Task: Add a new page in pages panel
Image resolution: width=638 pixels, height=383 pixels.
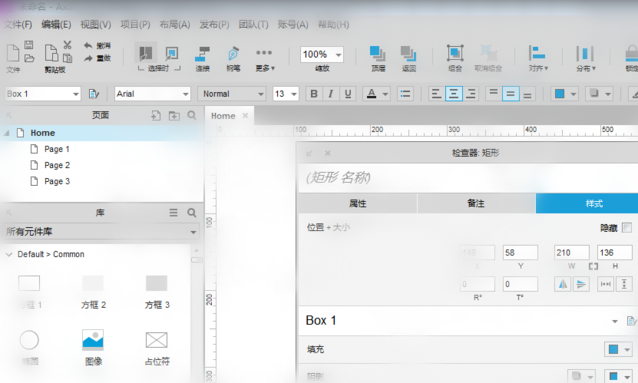Action: tap(156, 116)
